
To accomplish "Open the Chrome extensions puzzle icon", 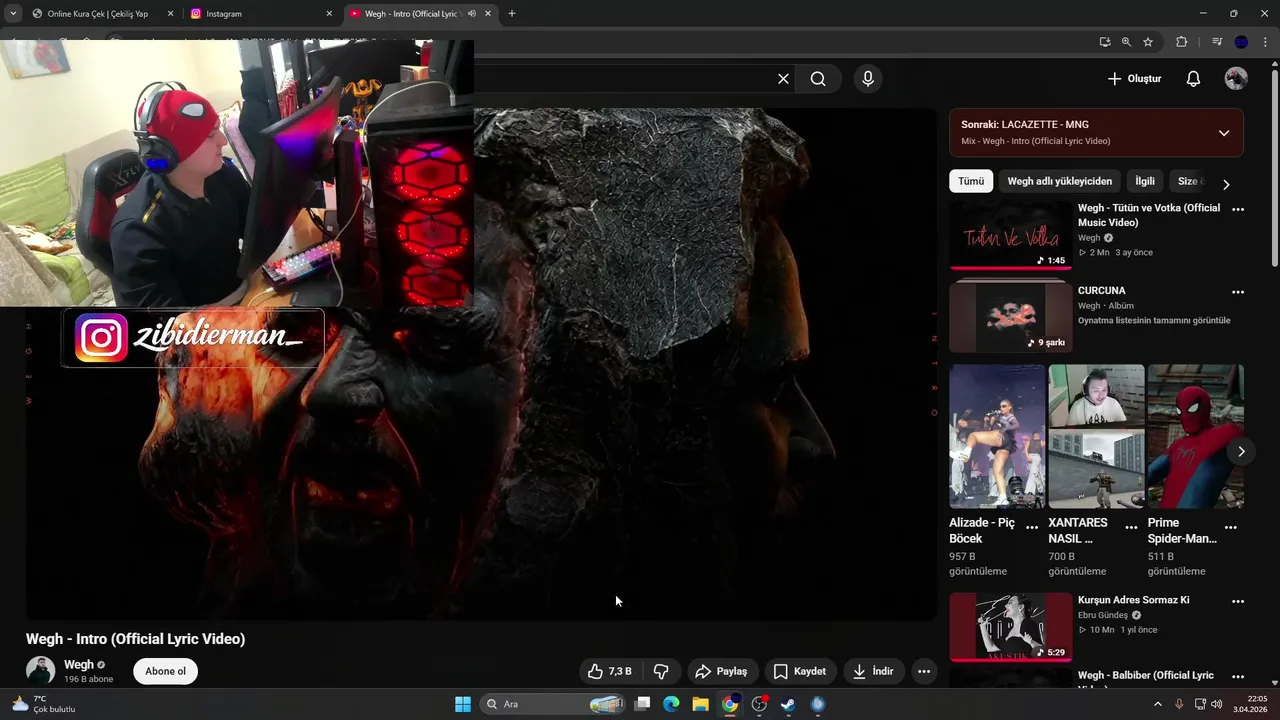I will coord(1182,42).
